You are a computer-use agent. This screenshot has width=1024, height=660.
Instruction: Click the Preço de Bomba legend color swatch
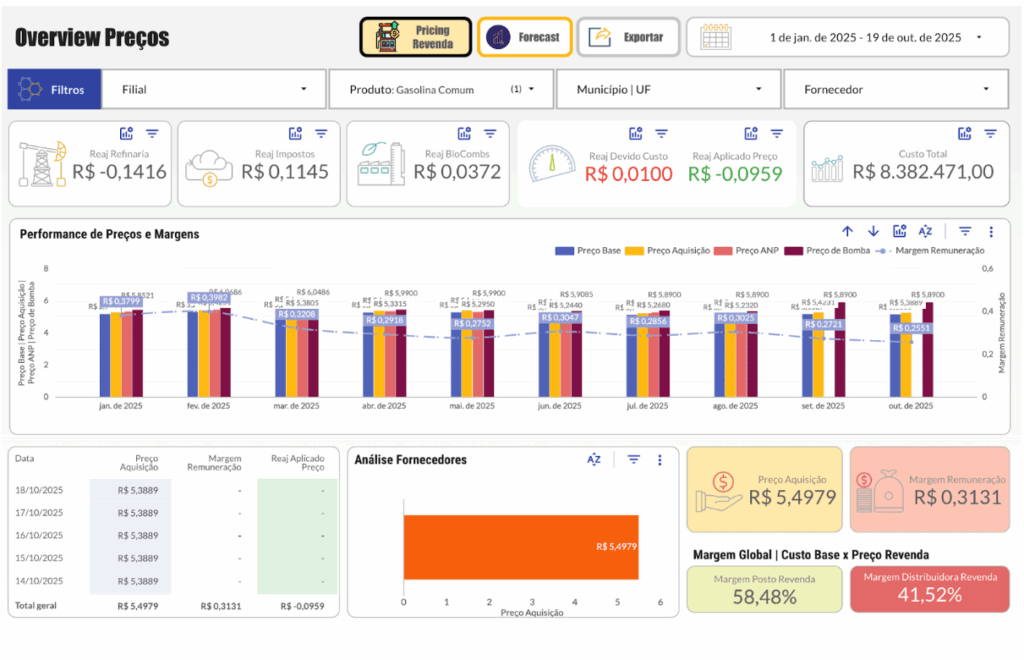pos(795,251)
